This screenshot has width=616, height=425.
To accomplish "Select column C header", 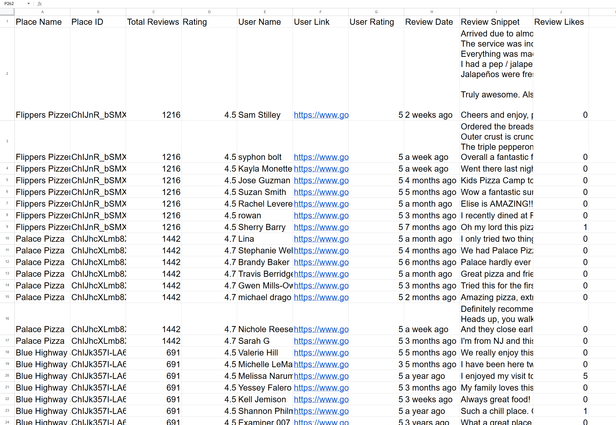I will tap(153, 12).
